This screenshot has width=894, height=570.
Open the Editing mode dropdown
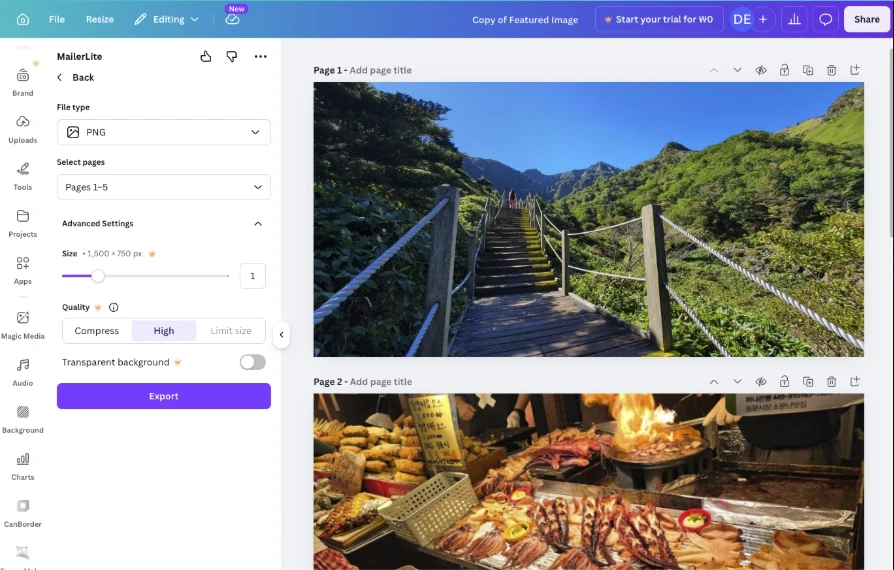166,19
